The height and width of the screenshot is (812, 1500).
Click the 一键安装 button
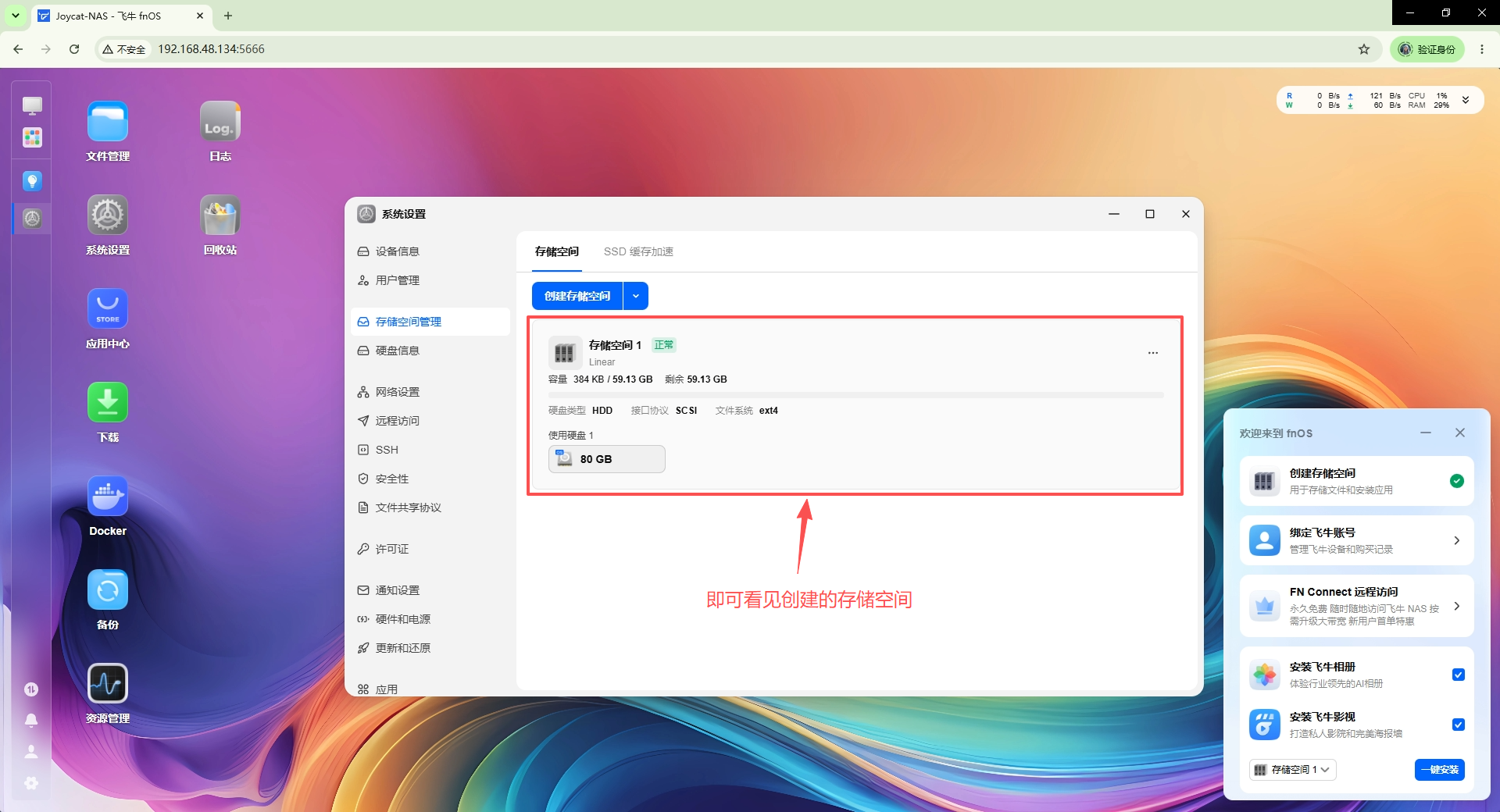[1440, 770]
